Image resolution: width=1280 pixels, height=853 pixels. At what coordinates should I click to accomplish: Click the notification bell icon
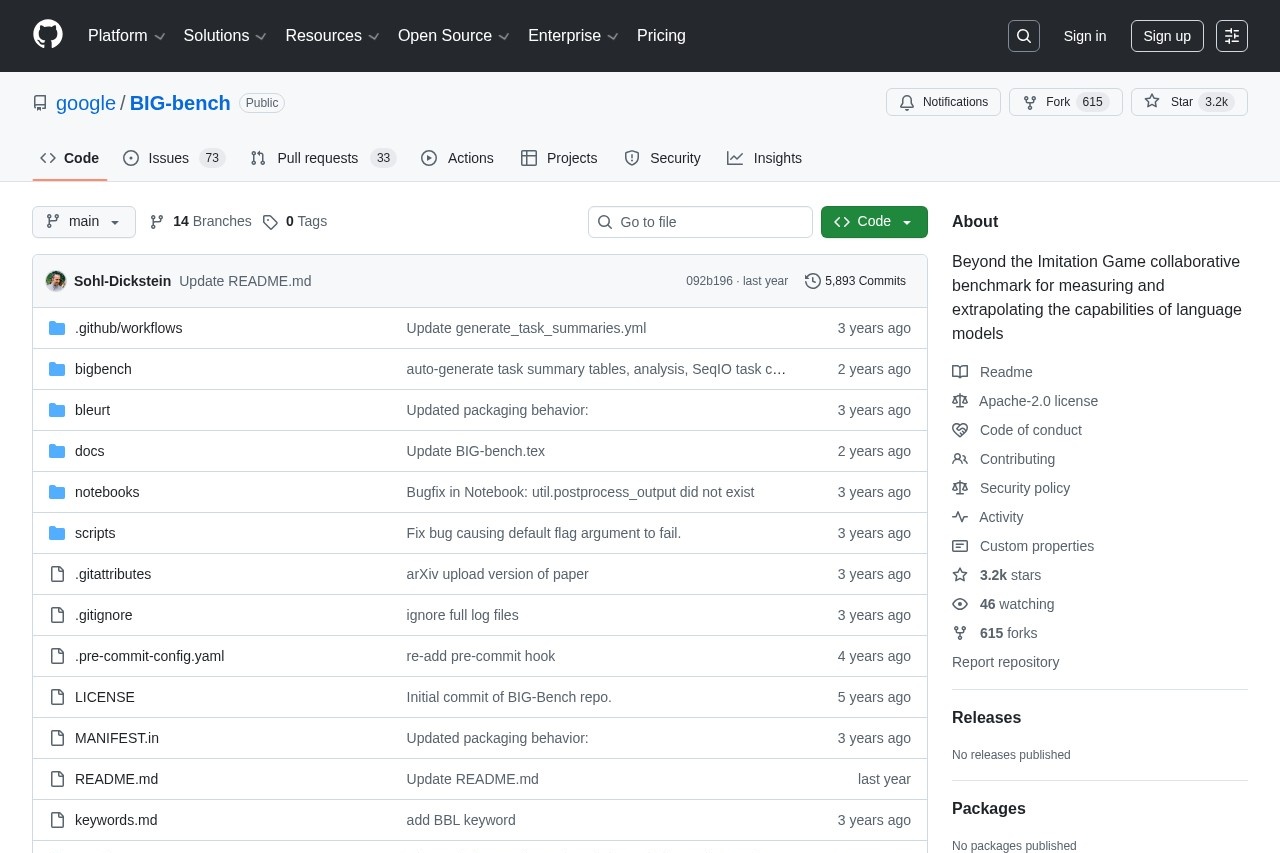(907, 102)
